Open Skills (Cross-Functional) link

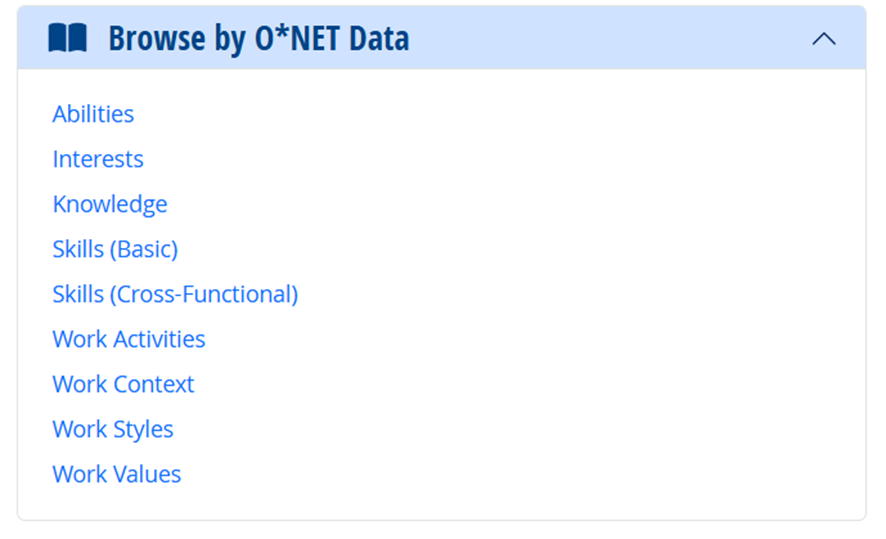175,294
